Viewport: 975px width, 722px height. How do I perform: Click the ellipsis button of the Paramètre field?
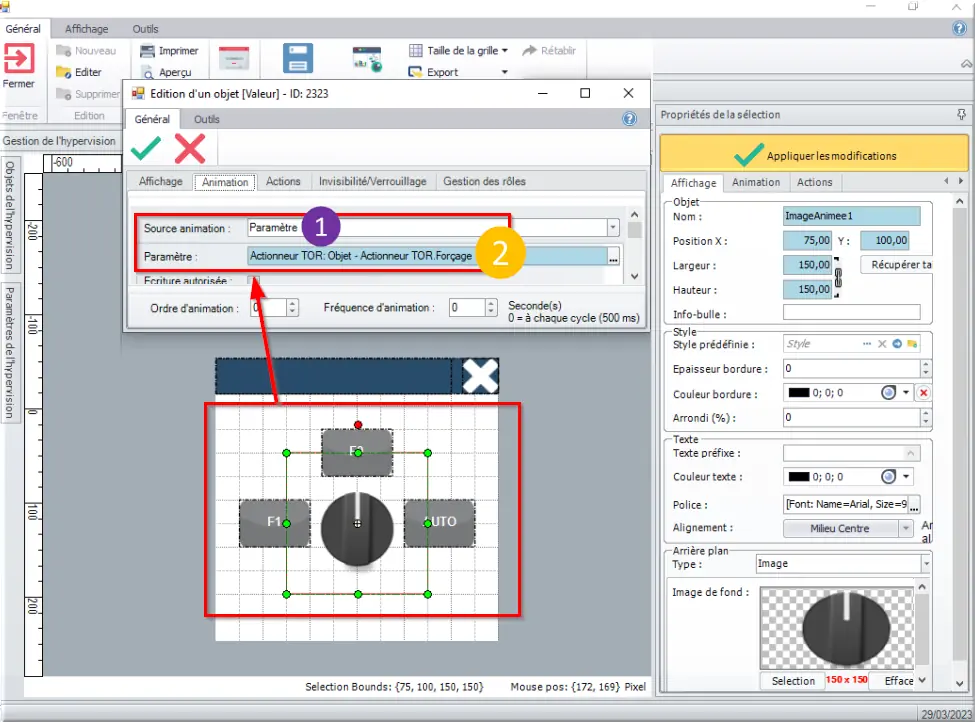point(614,256)
